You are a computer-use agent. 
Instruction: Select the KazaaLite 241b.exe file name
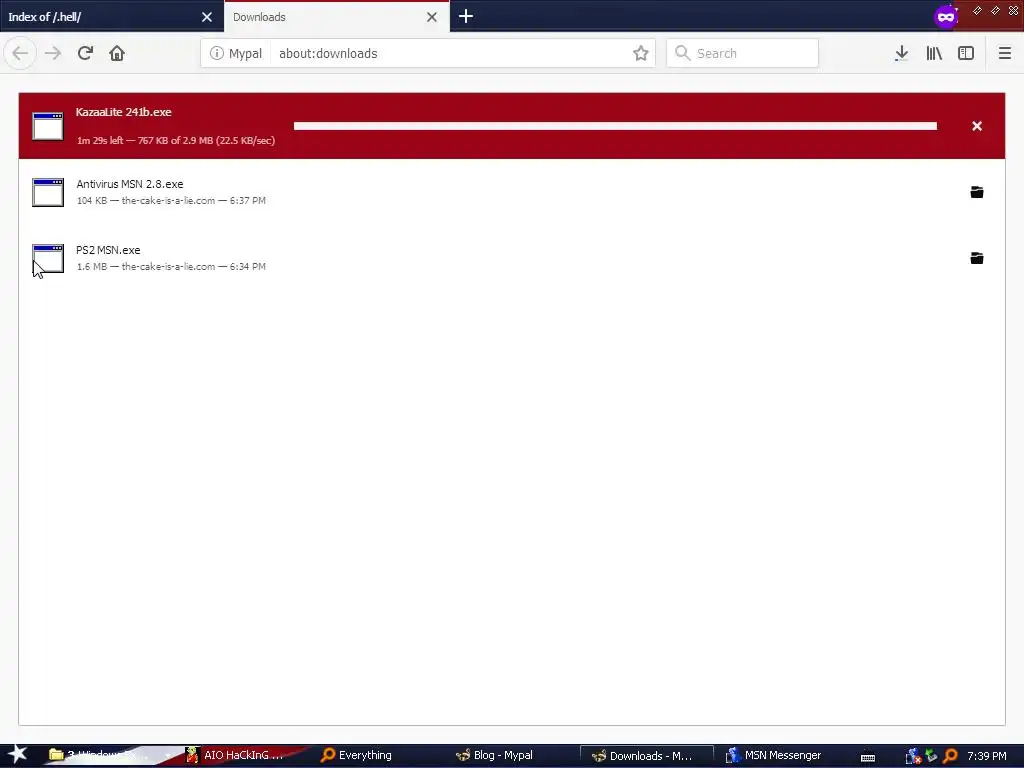[123, 112]
